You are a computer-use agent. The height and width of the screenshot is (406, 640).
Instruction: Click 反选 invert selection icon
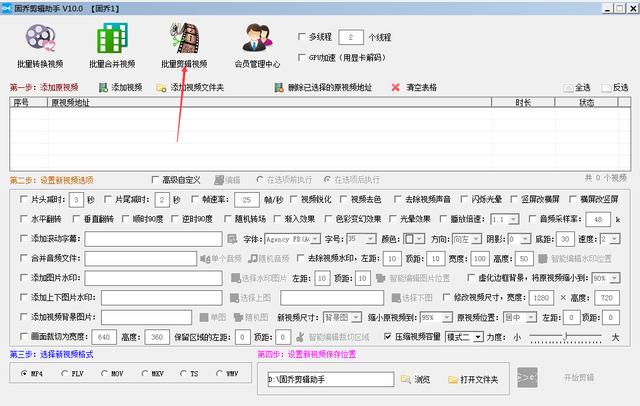point(607,88)
